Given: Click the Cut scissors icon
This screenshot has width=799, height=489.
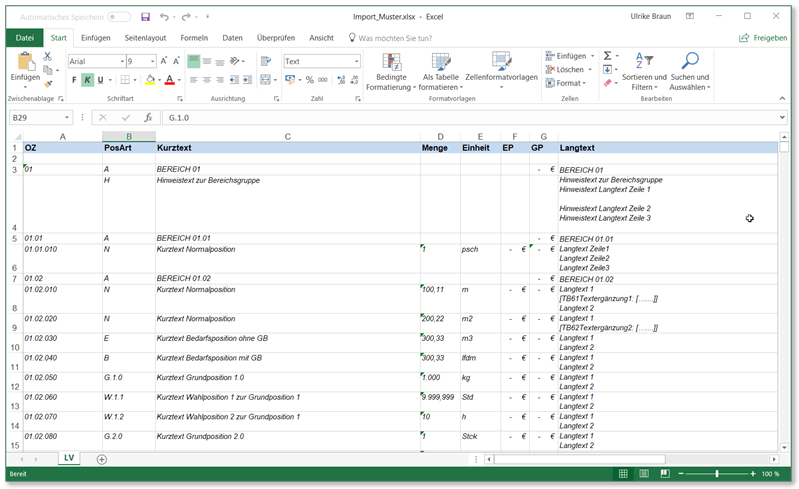Looking at the screenshot, I should coord(49,56).
